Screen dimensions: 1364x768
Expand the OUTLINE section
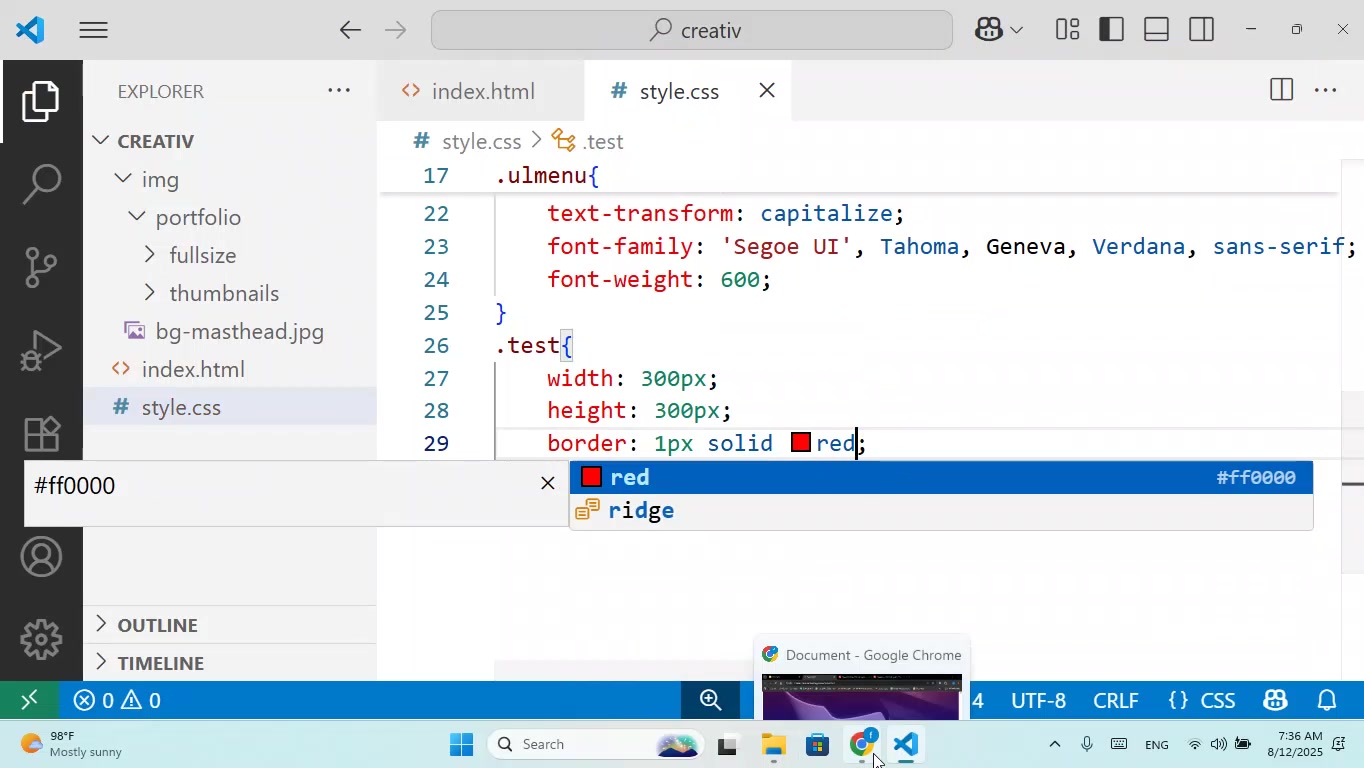(157, 625)
